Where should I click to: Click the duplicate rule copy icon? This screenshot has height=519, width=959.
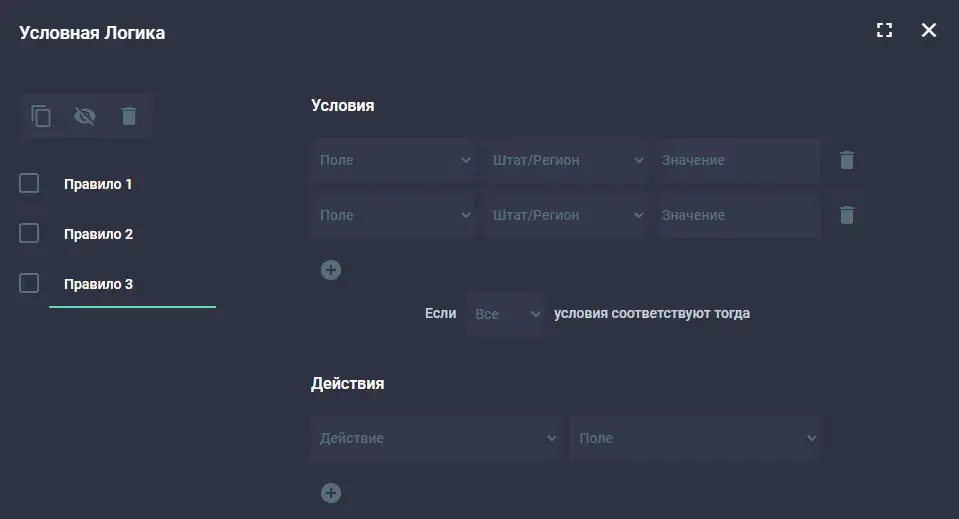point(41,116)
